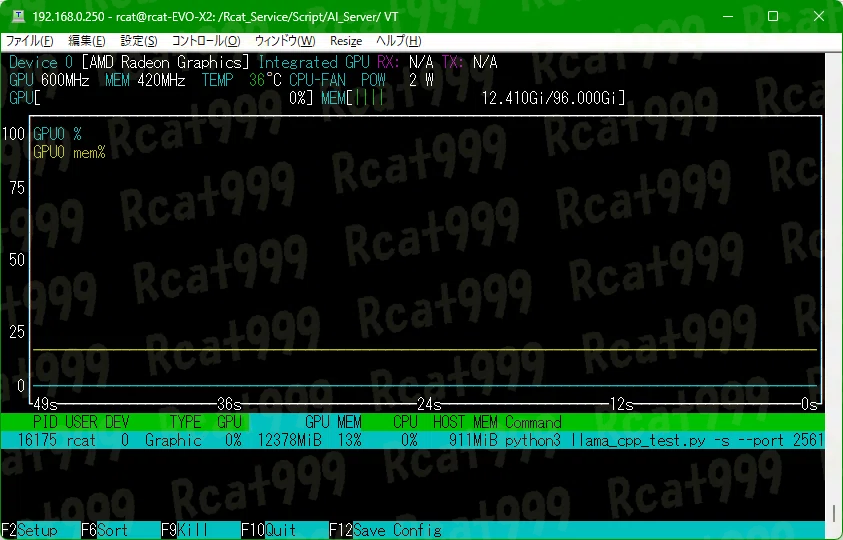Click the GPU0 % legend label

point(57,134)
